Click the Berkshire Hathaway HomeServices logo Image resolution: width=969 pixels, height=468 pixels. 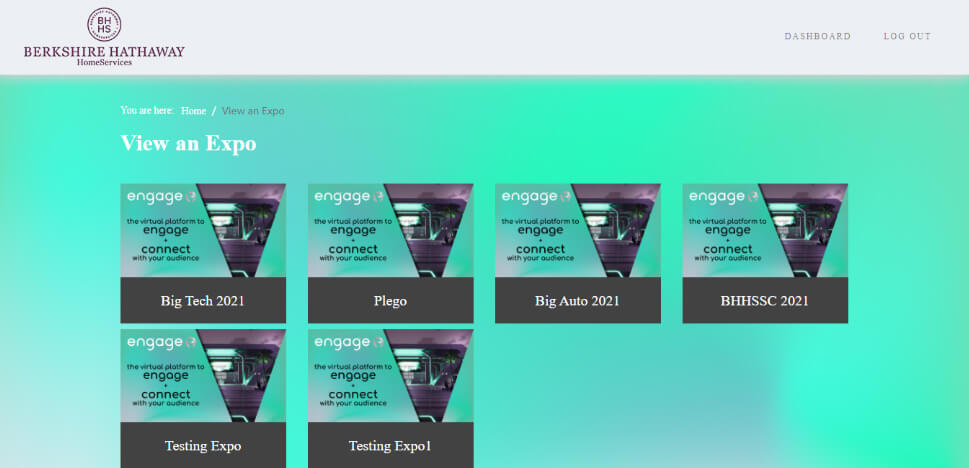click(104, 36)
